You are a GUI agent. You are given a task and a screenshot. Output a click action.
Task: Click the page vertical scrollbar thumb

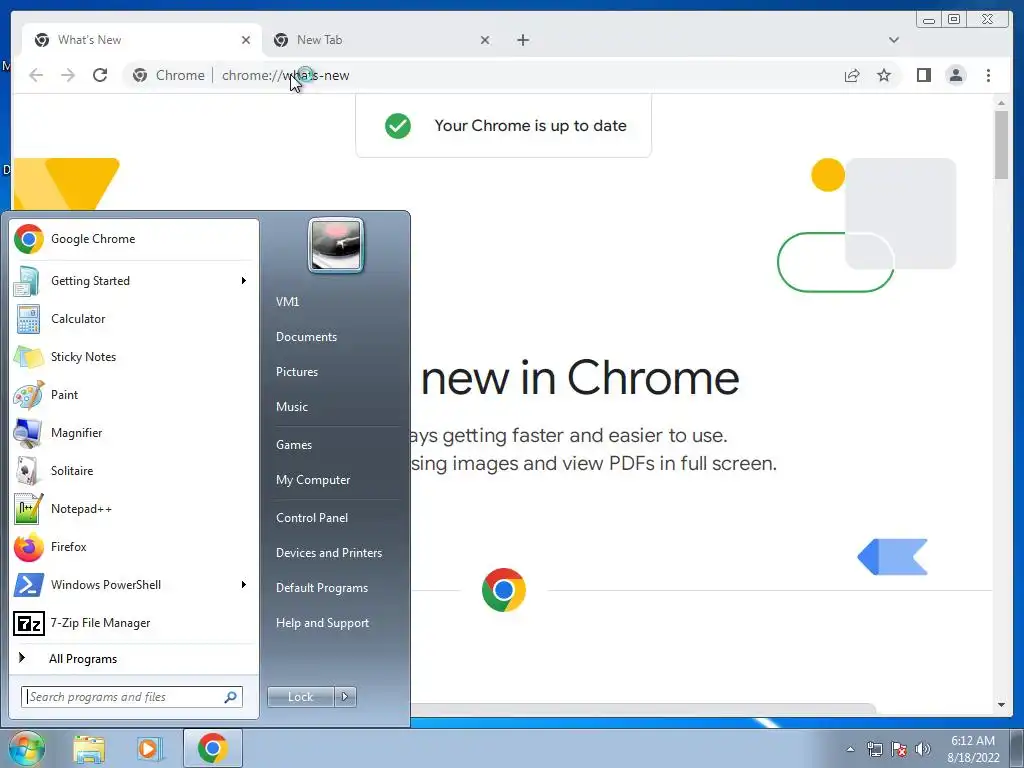[x=1001, y=144]
